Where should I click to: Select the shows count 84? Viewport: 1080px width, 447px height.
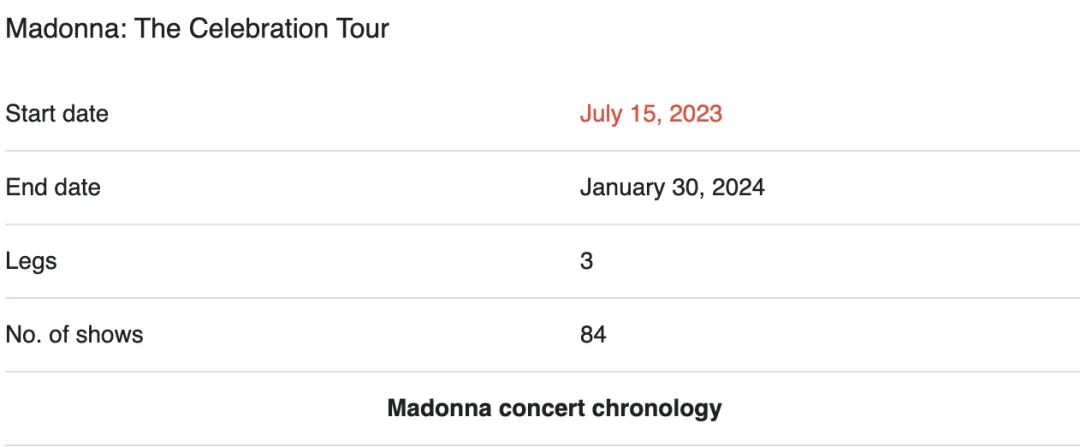tap(593, 335)
